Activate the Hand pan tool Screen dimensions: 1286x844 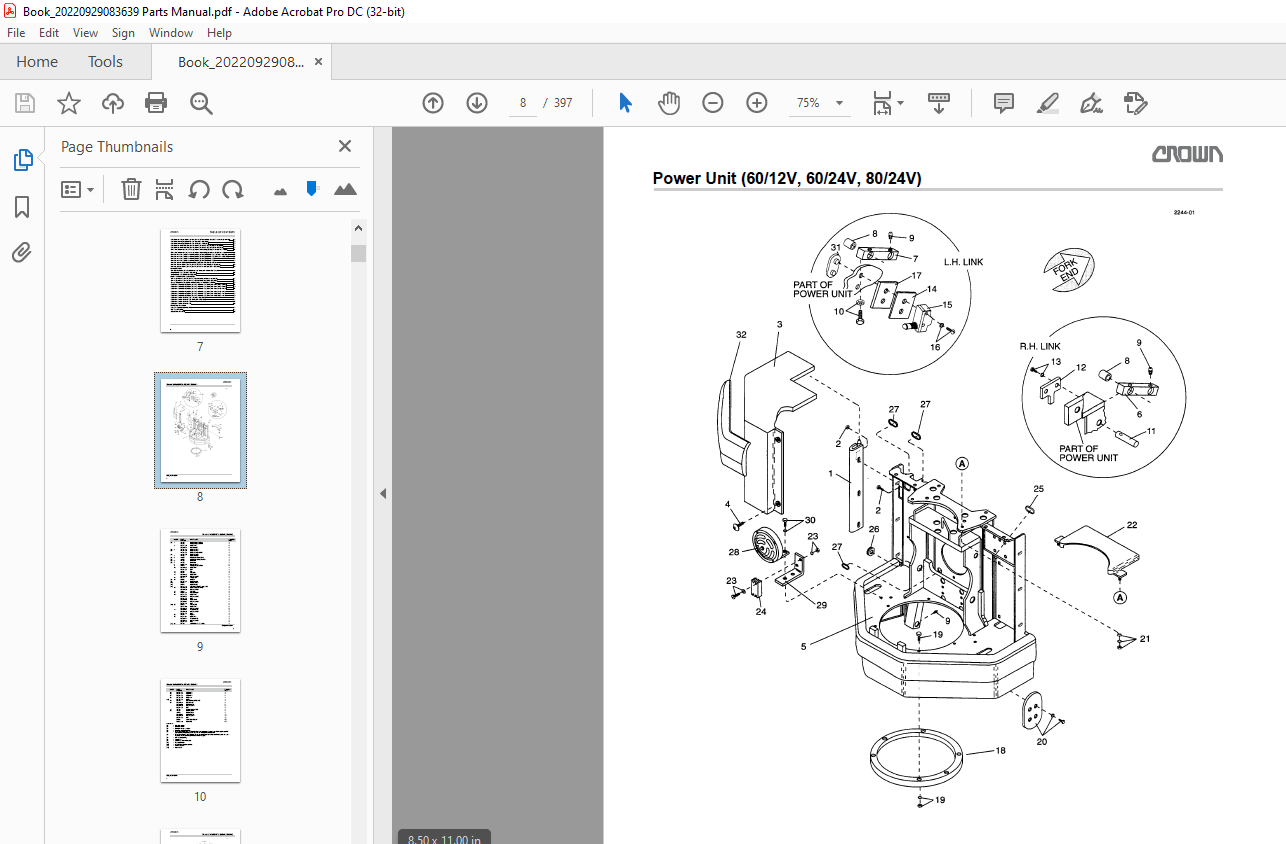tap(668, 103)
